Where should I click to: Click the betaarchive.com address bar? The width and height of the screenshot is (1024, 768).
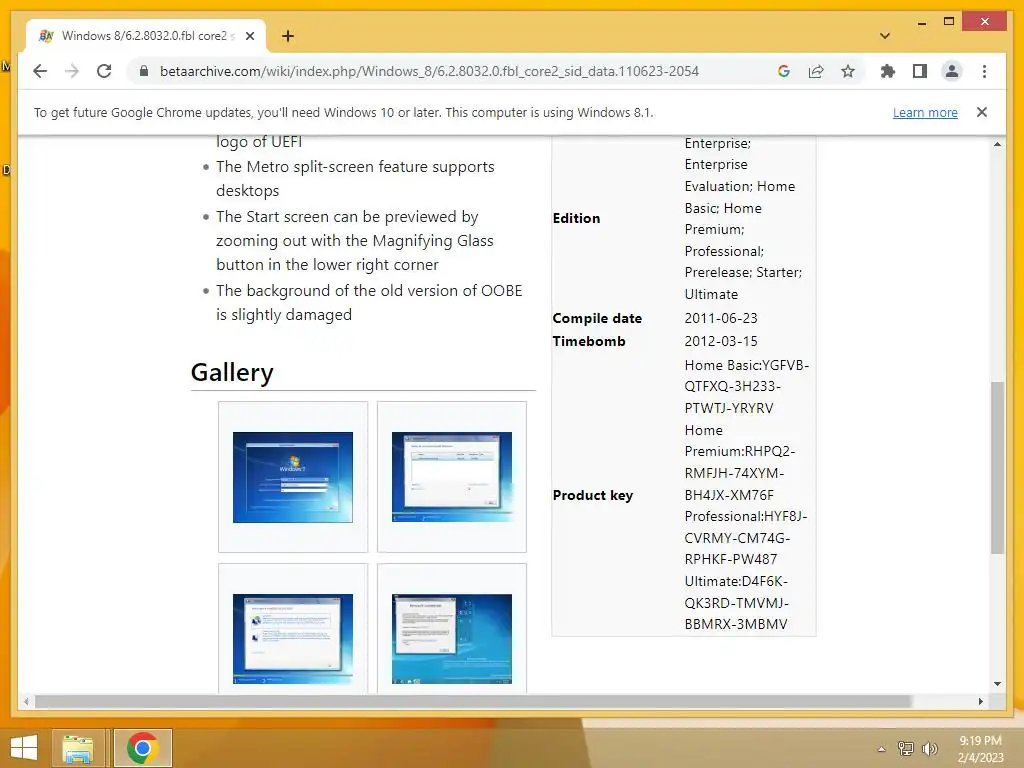[x=429, y=71]
